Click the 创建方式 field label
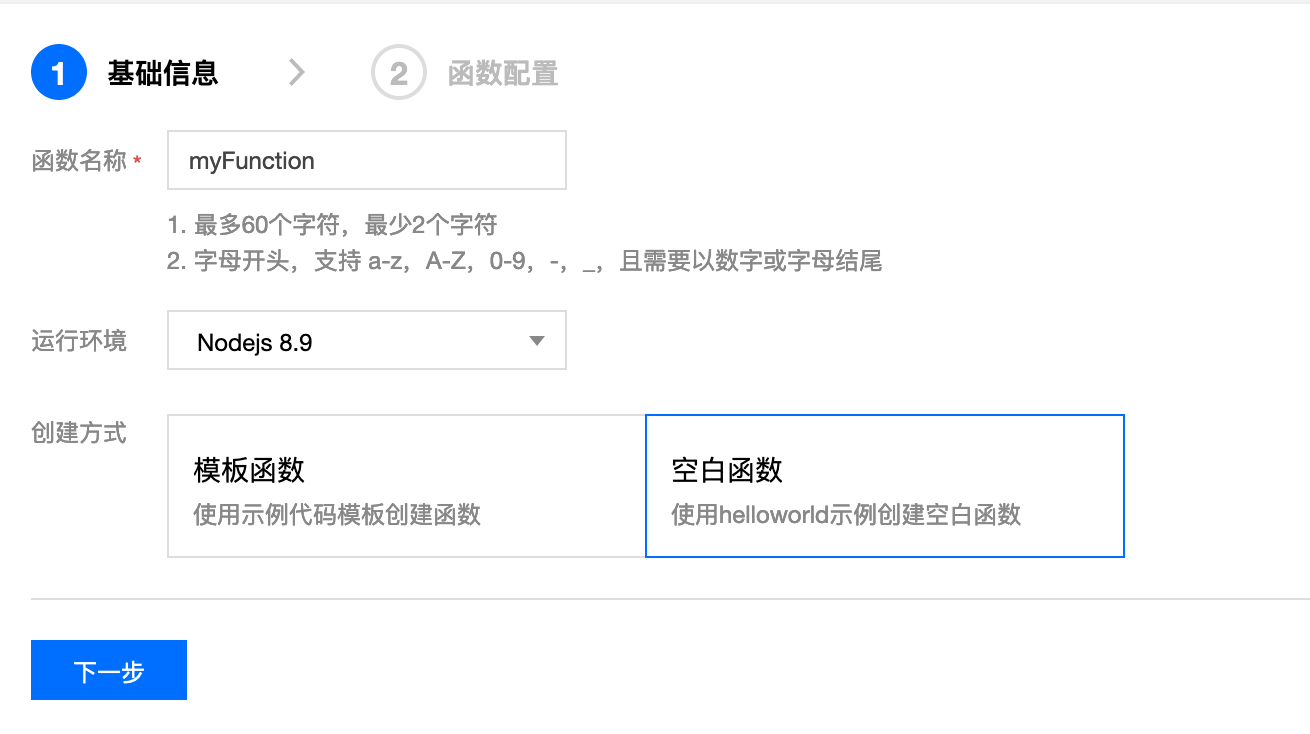This screenshot has width=1310, height=734. [x=79, y=433]
